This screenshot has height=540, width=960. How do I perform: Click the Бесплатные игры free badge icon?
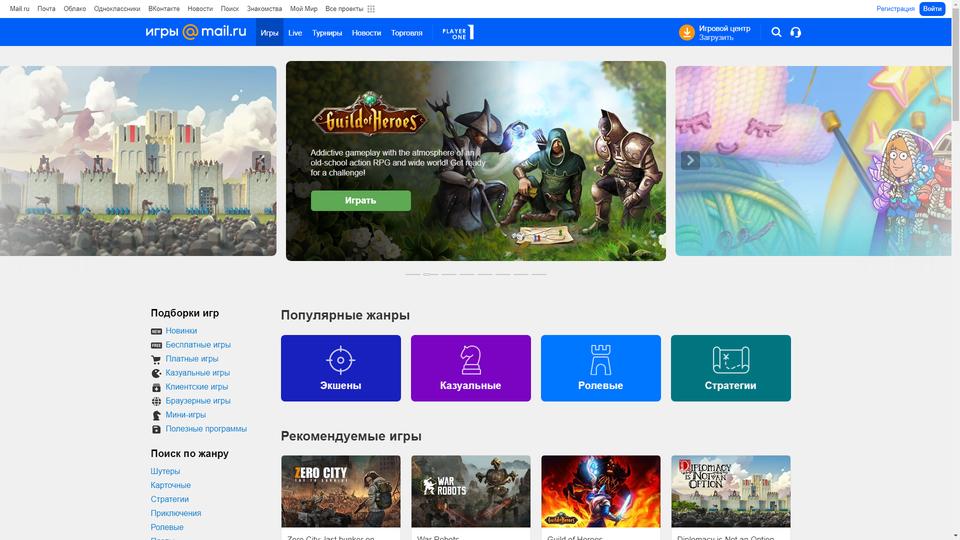coord(156,345)
